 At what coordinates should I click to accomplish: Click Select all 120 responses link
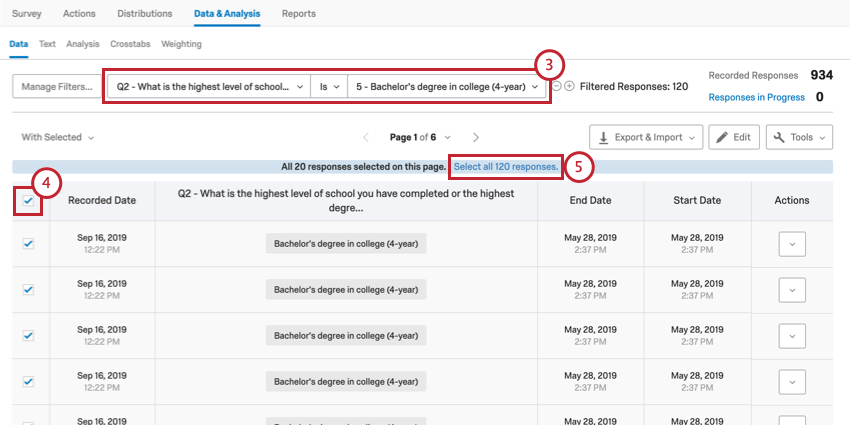coord(505,166)
